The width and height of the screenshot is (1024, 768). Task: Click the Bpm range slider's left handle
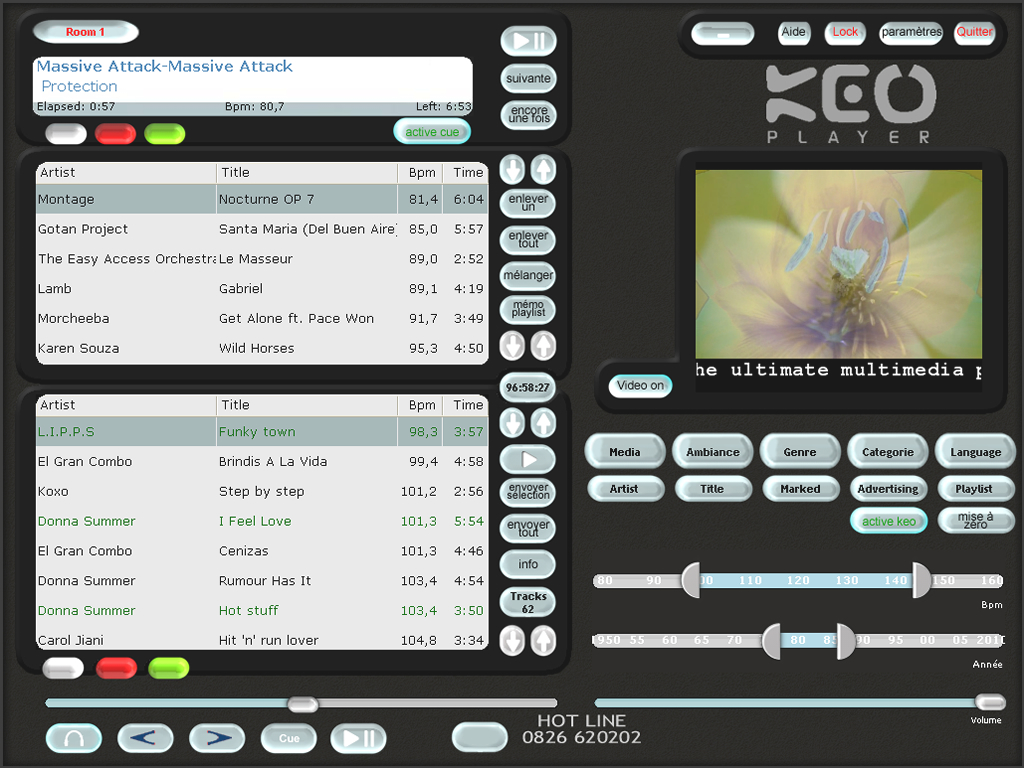click(691, 580)
